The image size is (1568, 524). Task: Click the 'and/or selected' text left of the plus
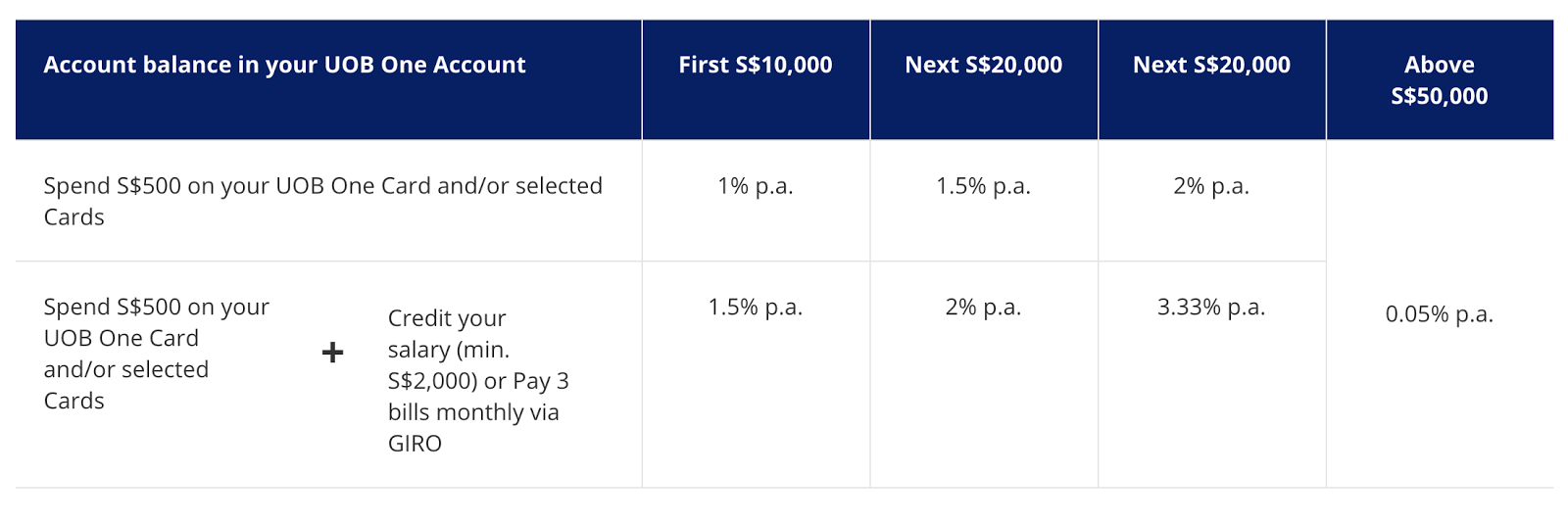point(125,370)
